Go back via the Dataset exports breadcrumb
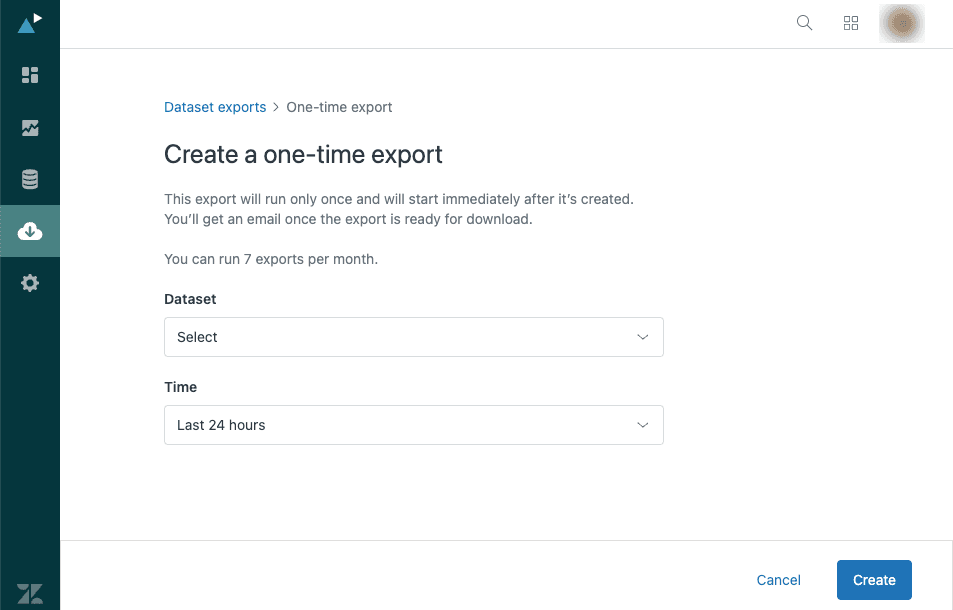 (214, 107)
